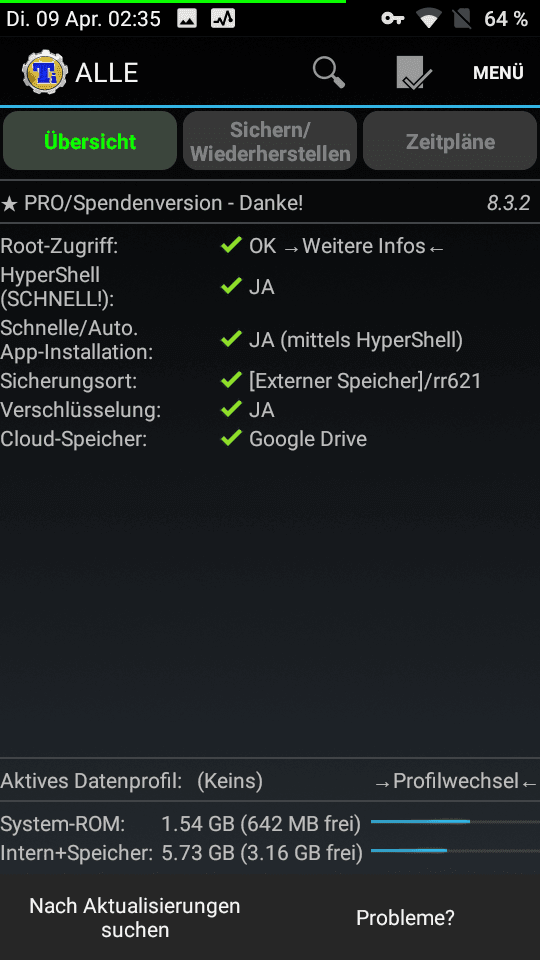The image size is (540, 960).
Task: Open the MENÜ button
Action: 498,73
